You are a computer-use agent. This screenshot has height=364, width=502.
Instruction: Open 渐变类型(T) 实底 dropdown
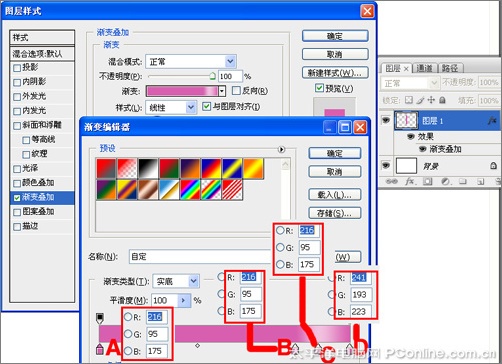[x=194, y=281]
